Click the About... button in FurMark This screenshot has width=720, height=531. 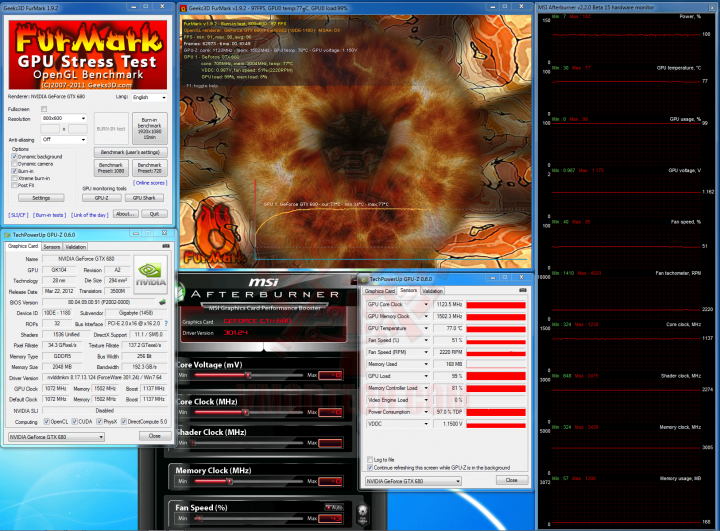coord(125,214)
